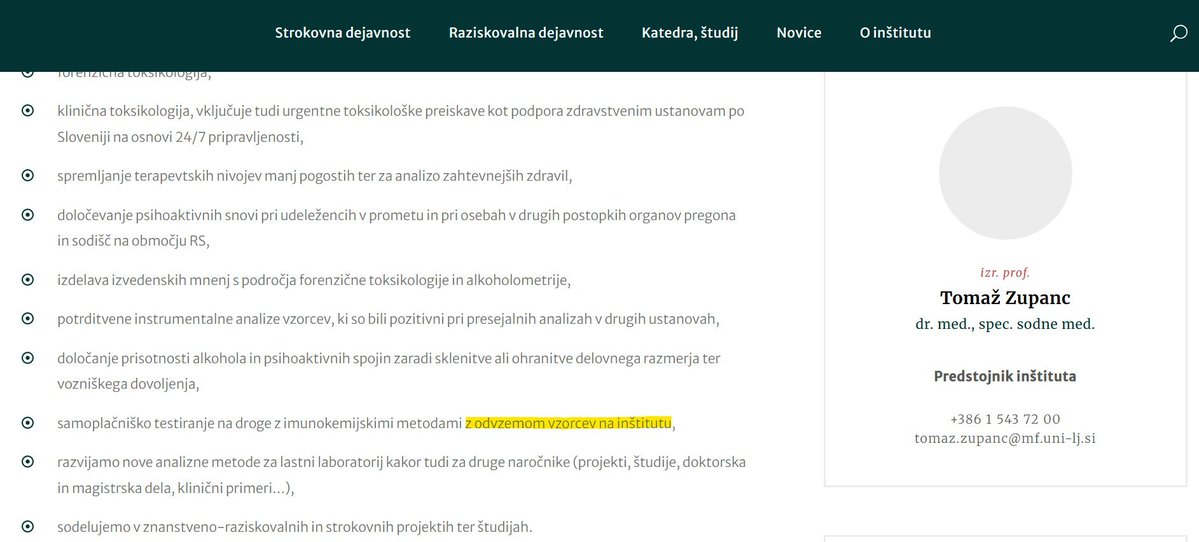Open Katedra, študij menu
The image size is (1199, 542).
tap(690, 33)
